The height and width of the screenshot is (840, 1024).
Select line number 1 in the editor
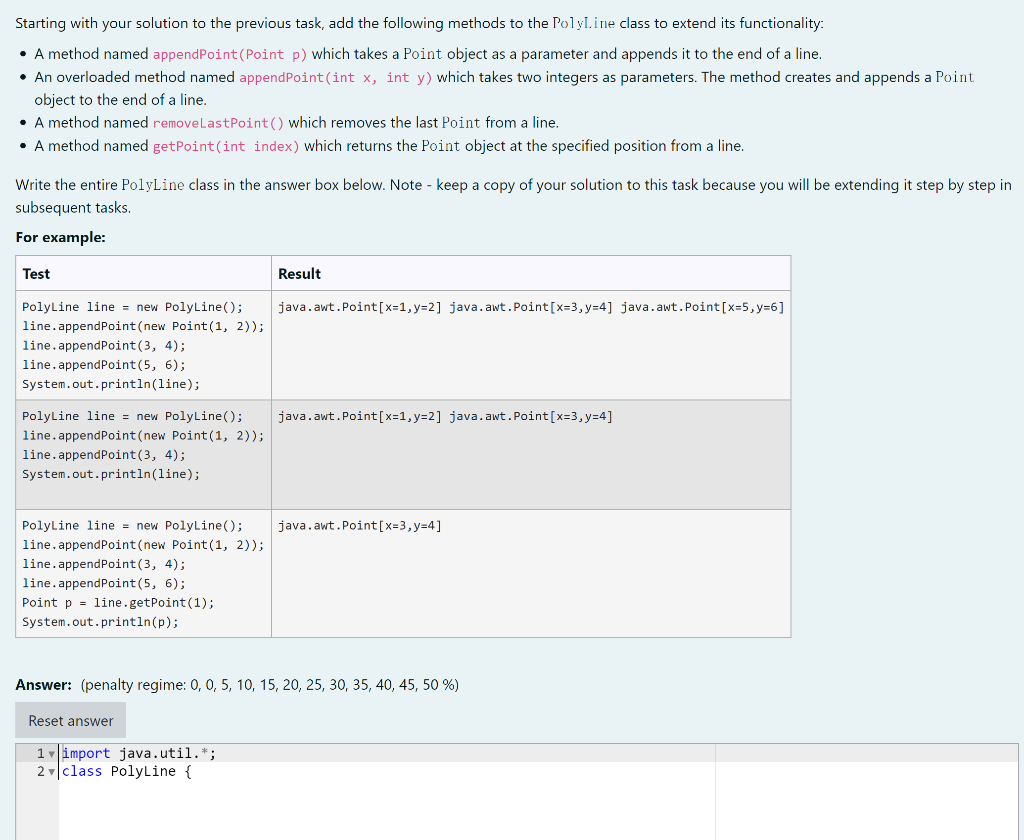39,752
